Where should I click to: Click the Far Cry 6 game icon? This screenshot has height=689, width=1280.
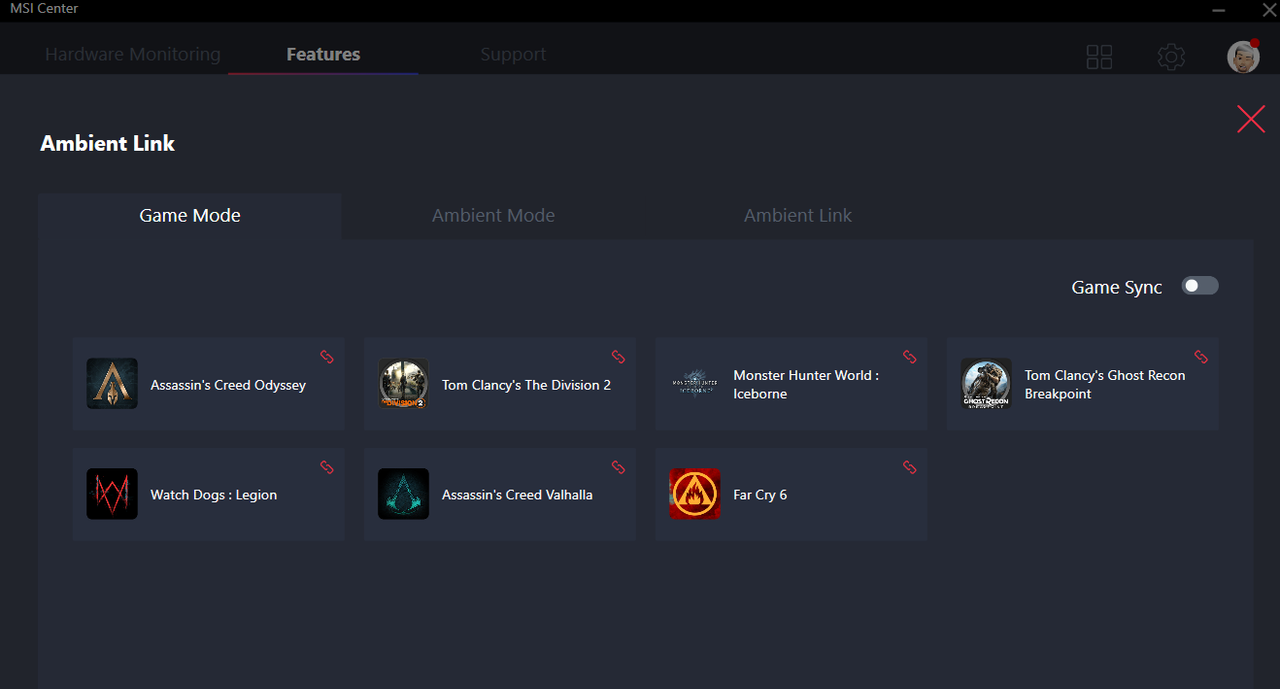click(695, 494)
